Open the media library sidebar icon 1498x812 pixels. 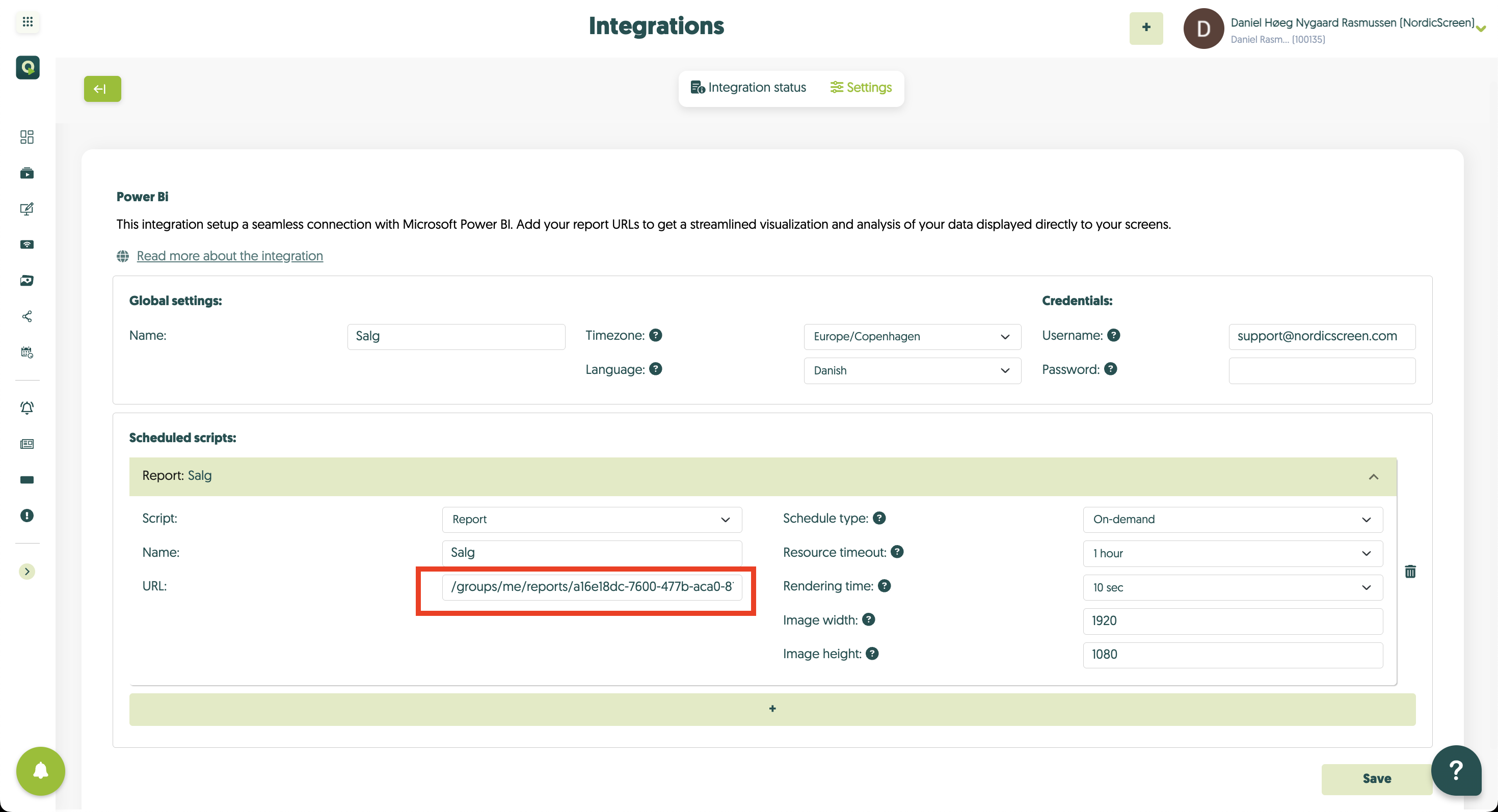click(x=26, y=173)
